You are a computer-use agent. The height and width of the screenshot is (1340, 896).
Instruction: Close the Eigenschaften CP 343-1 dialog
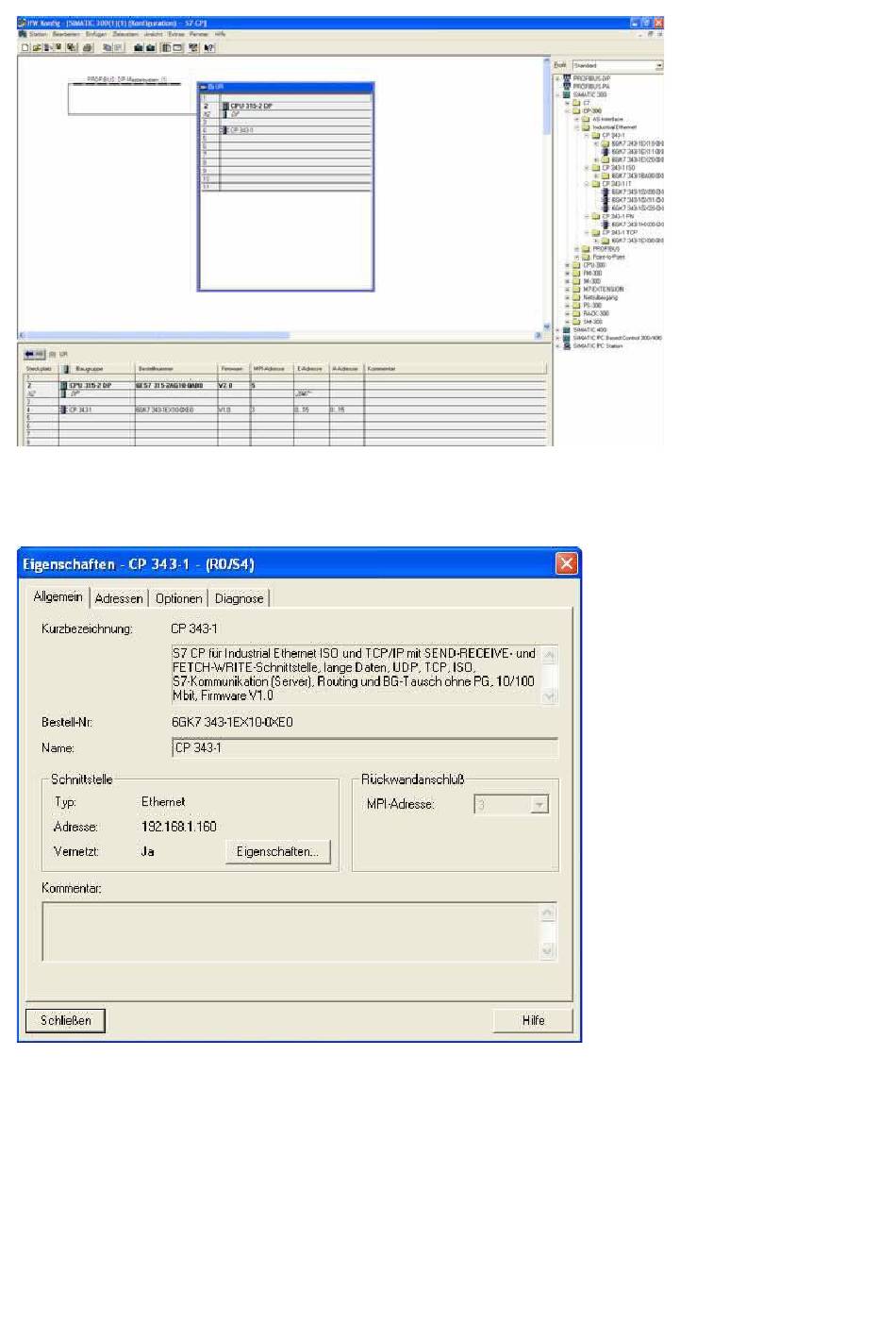[566, 563]
